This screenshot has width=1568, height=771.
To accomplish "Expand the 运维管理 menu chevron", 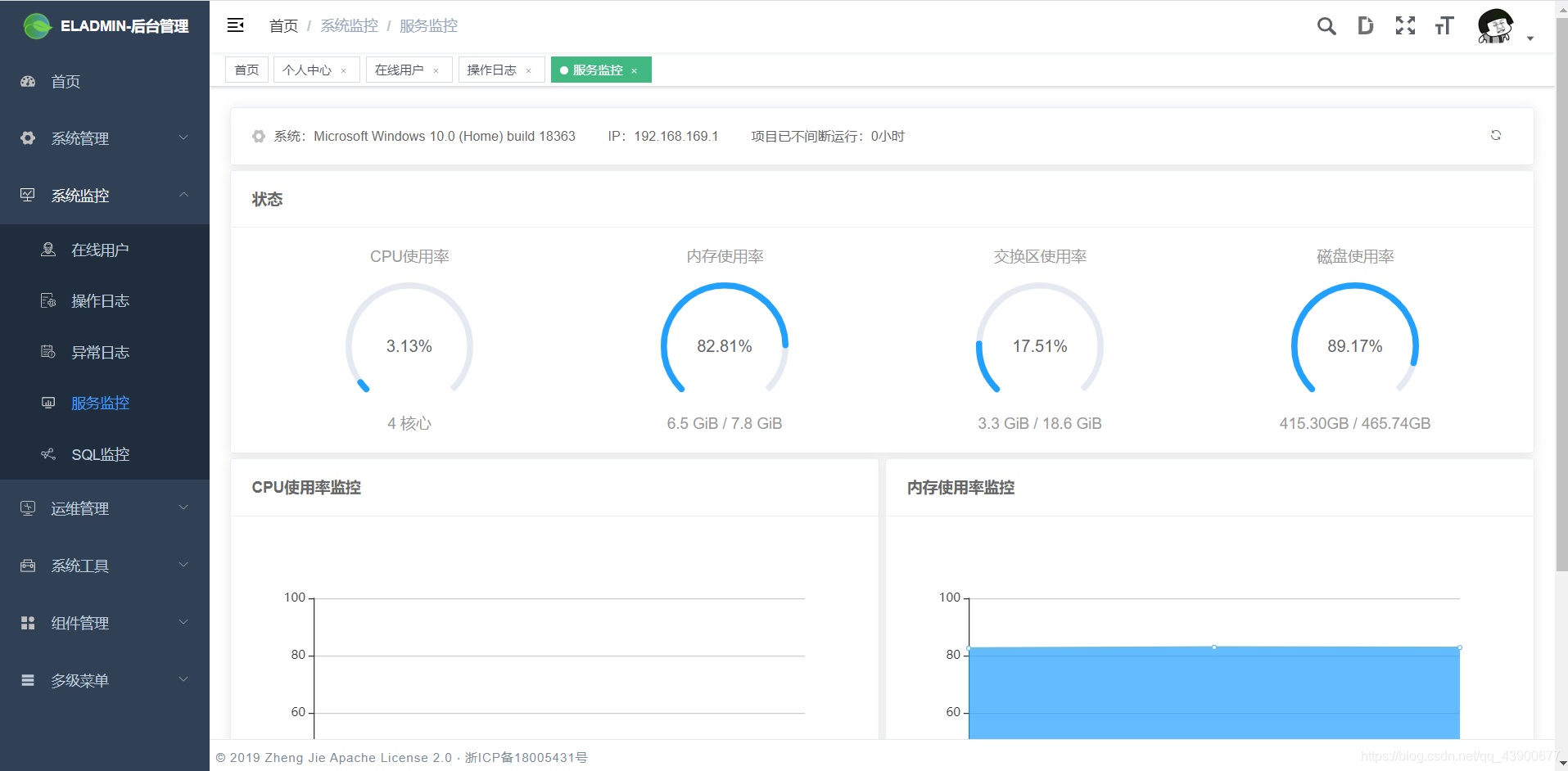I will (183, 507).
